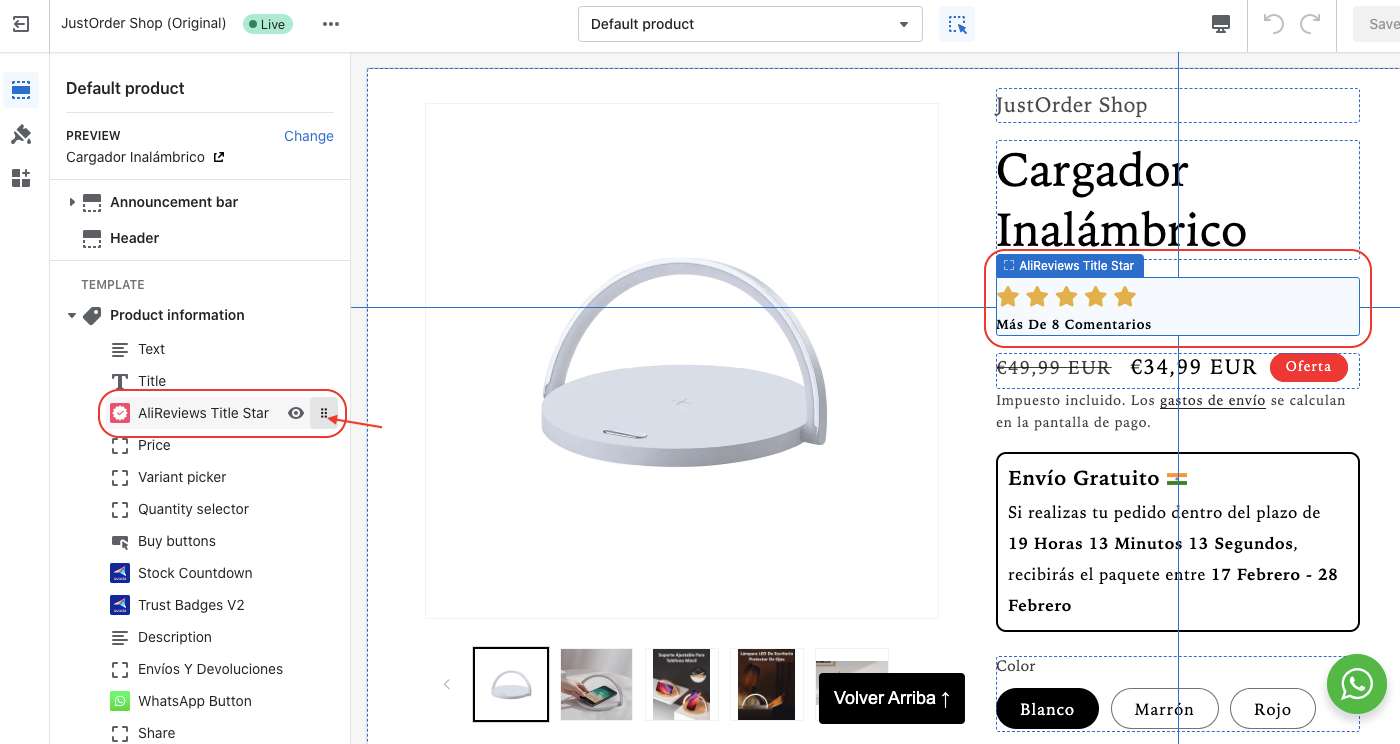Open the Default product template dropdown
The height and width of the screenshot is (744, 1400).
coord(750,24)
